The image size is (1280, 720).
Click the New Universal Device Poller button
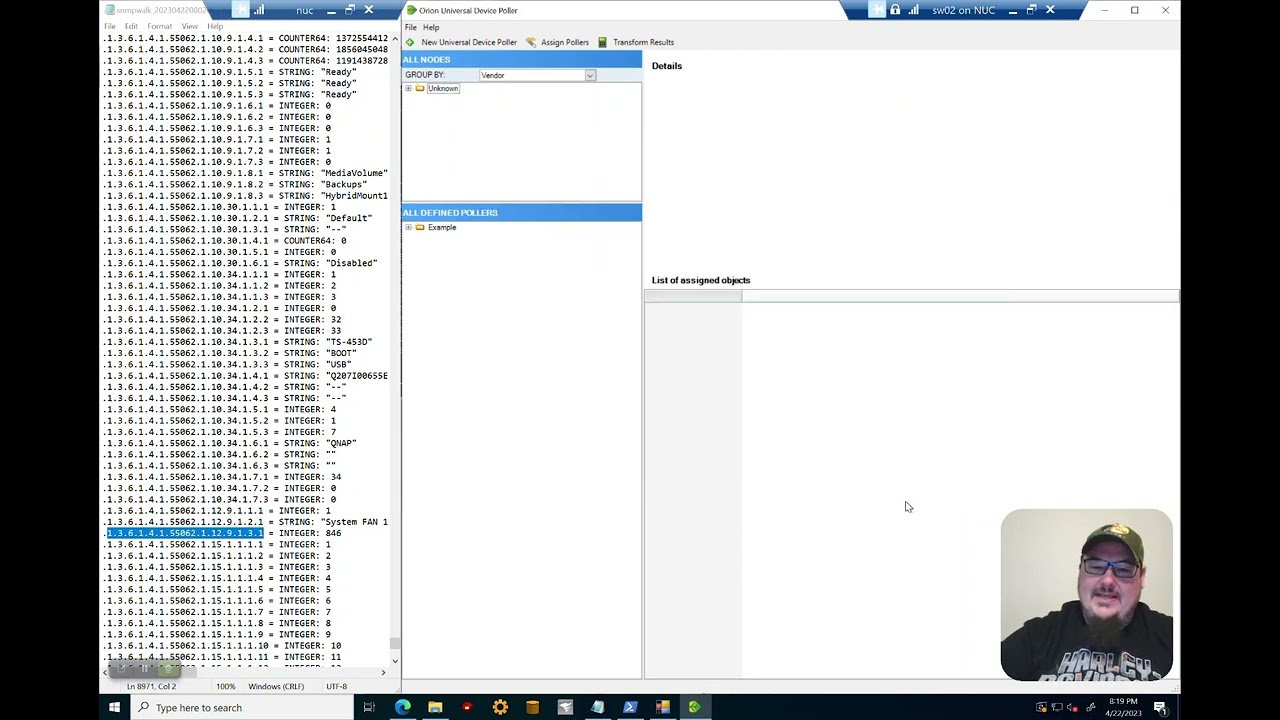pyautogui.click(x=461, y=42)
